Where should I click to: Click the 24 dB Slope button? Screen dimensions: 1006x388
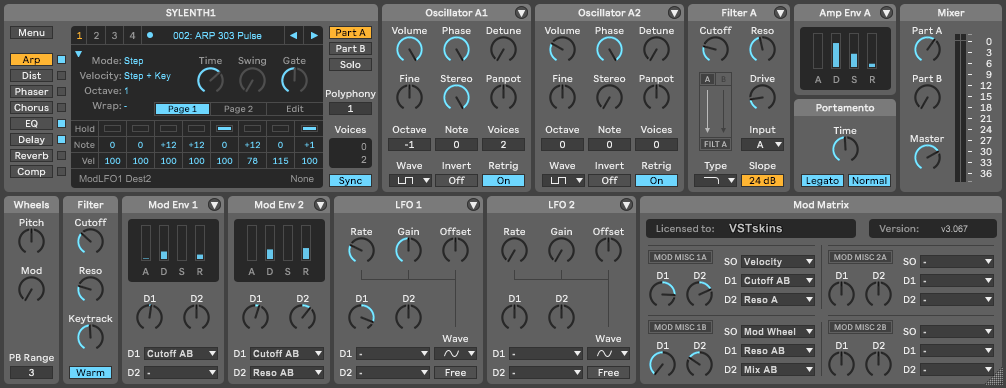[762, 181]
